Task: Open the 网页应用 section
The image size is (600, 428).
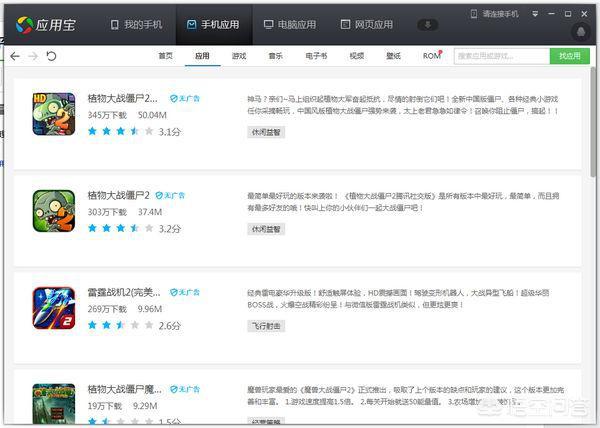Action: pos(367,25)
